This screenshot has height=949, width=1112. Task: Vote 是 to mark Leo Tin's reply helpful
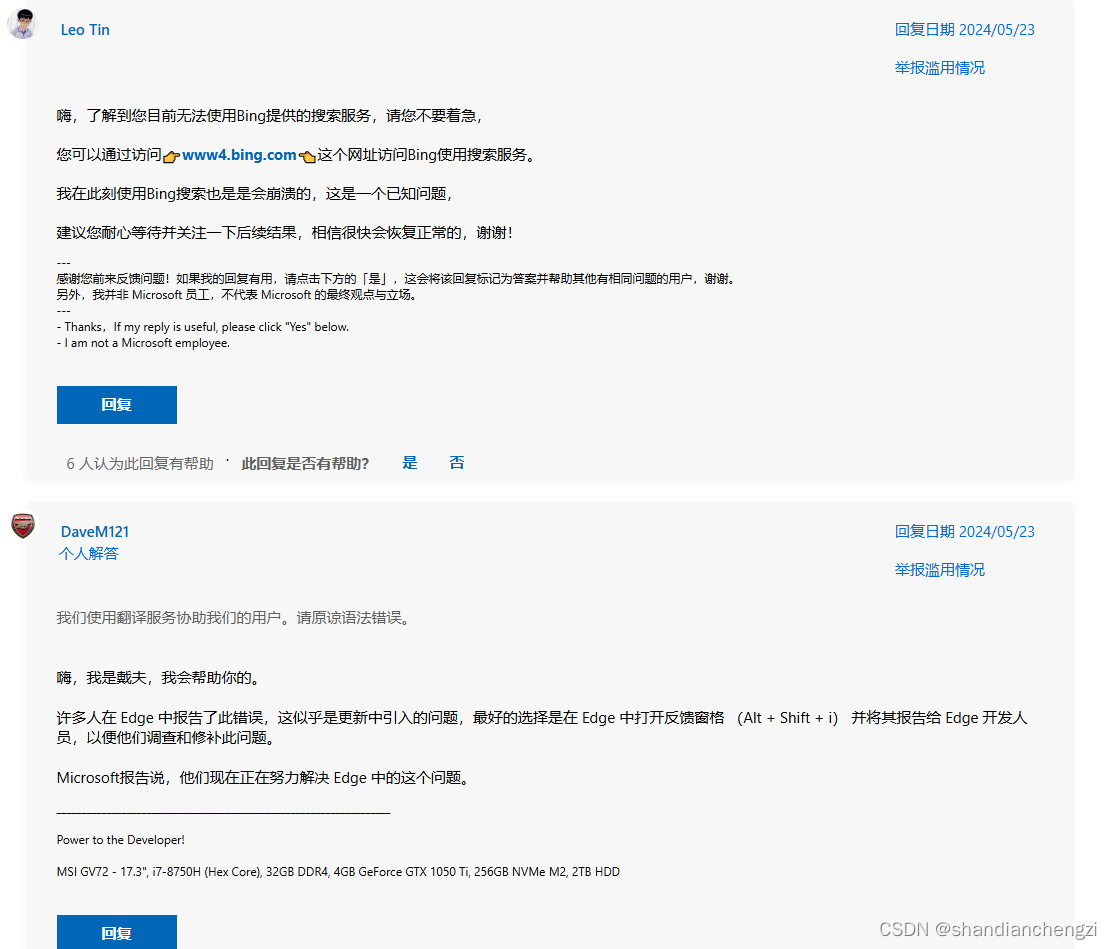click(x=409, y=462)
